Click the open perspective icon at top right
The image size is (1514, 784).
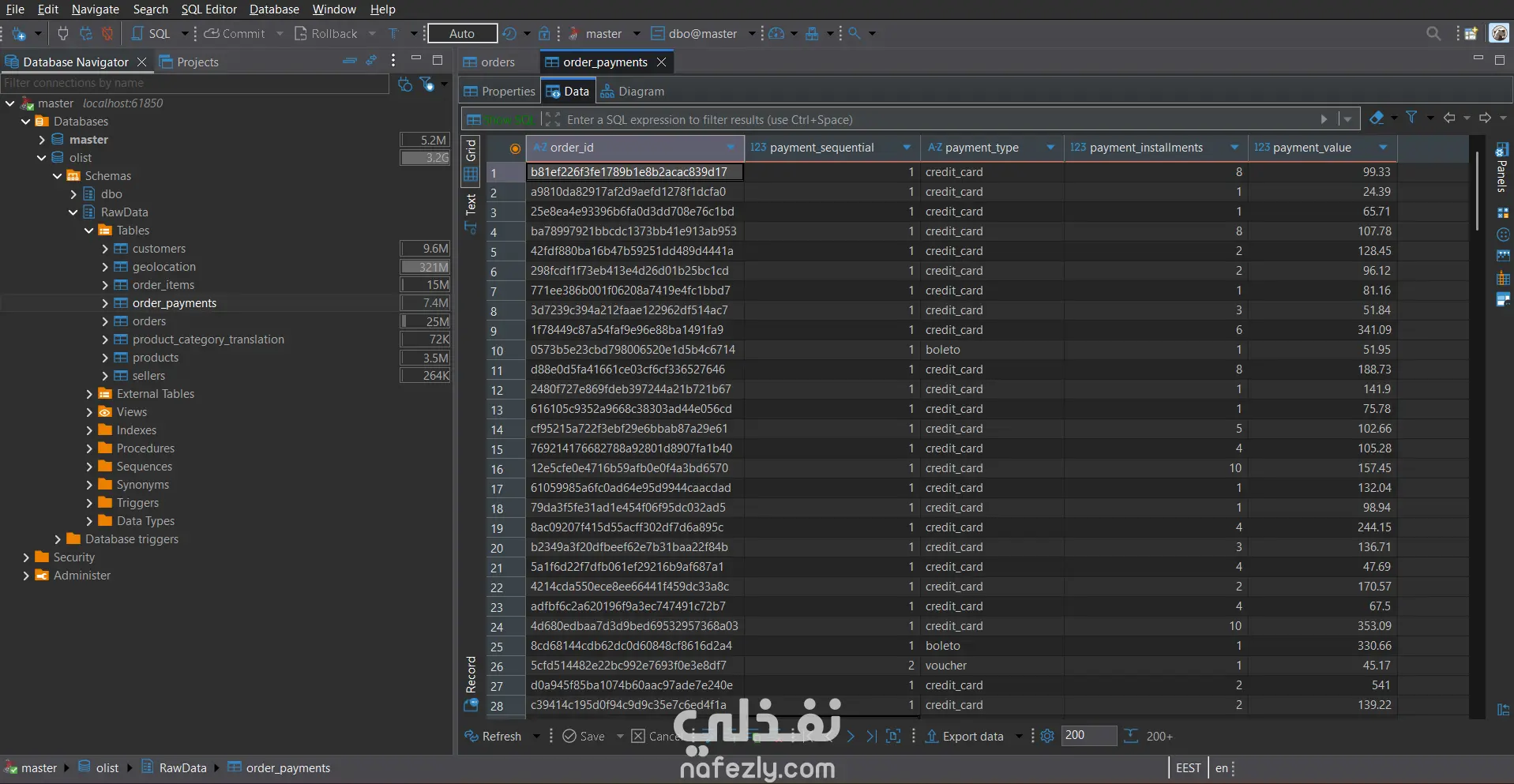(1471, 34)
